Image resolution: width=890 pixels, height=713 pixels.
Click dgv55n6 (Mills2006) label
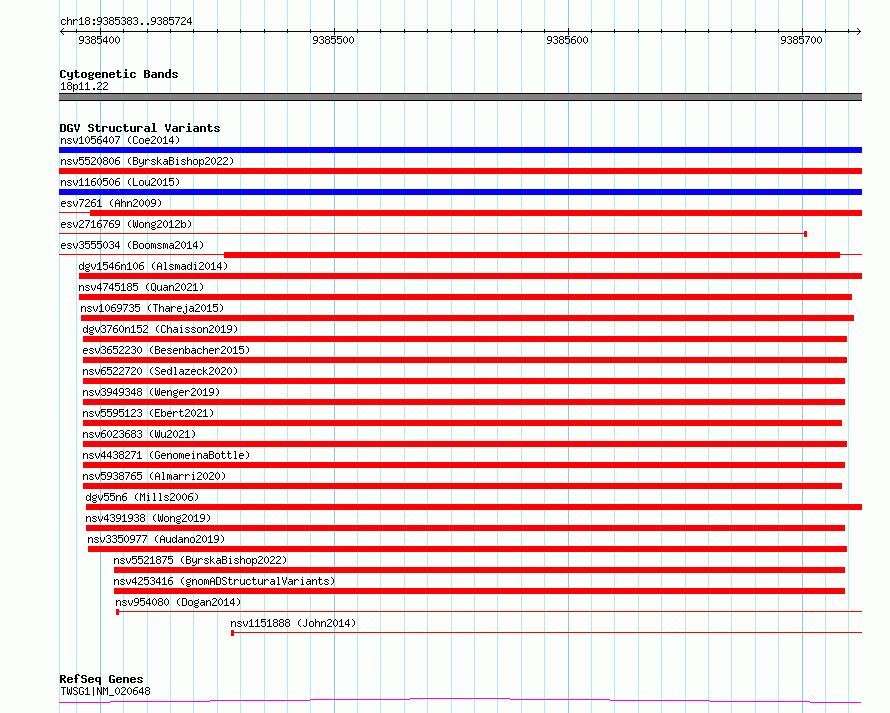click(x=142, y=497)
